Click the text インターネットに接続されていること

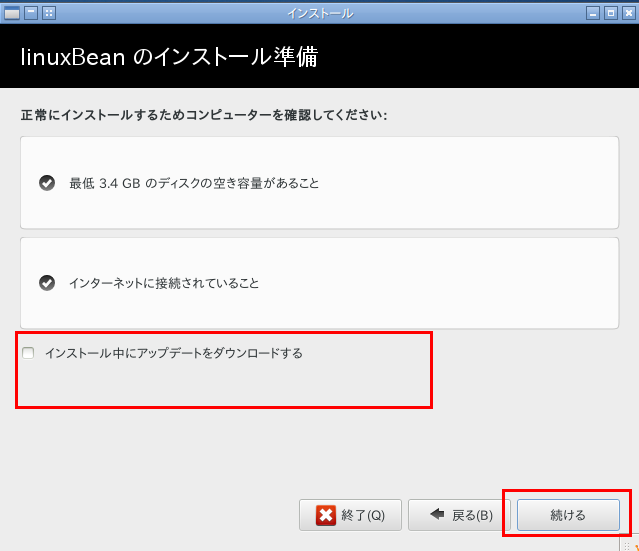(x=164, y=283)
